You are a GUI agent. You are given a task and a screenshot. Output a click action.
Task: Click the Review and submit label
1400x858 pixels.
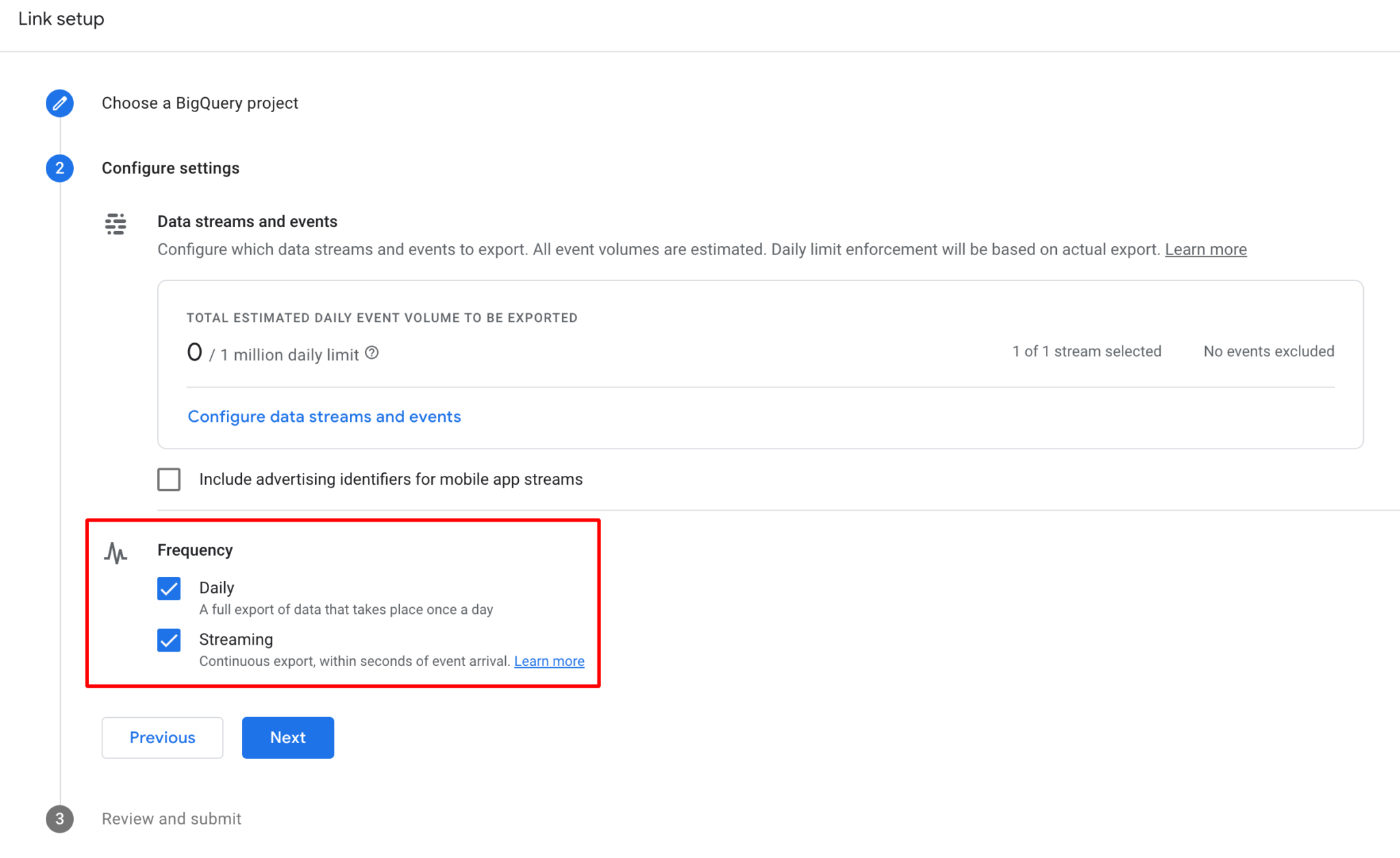pyautogui.click(x=171, y=819)
